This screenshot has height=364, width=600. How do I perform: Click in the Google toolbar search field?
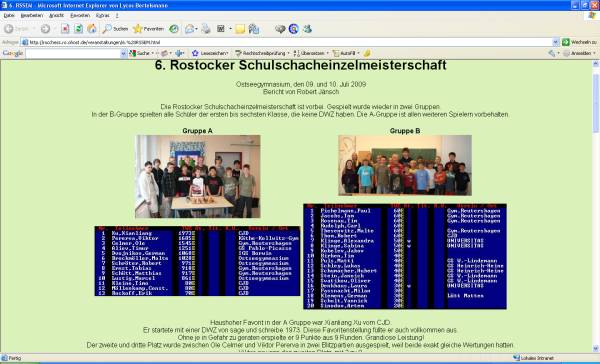point(73,53)
